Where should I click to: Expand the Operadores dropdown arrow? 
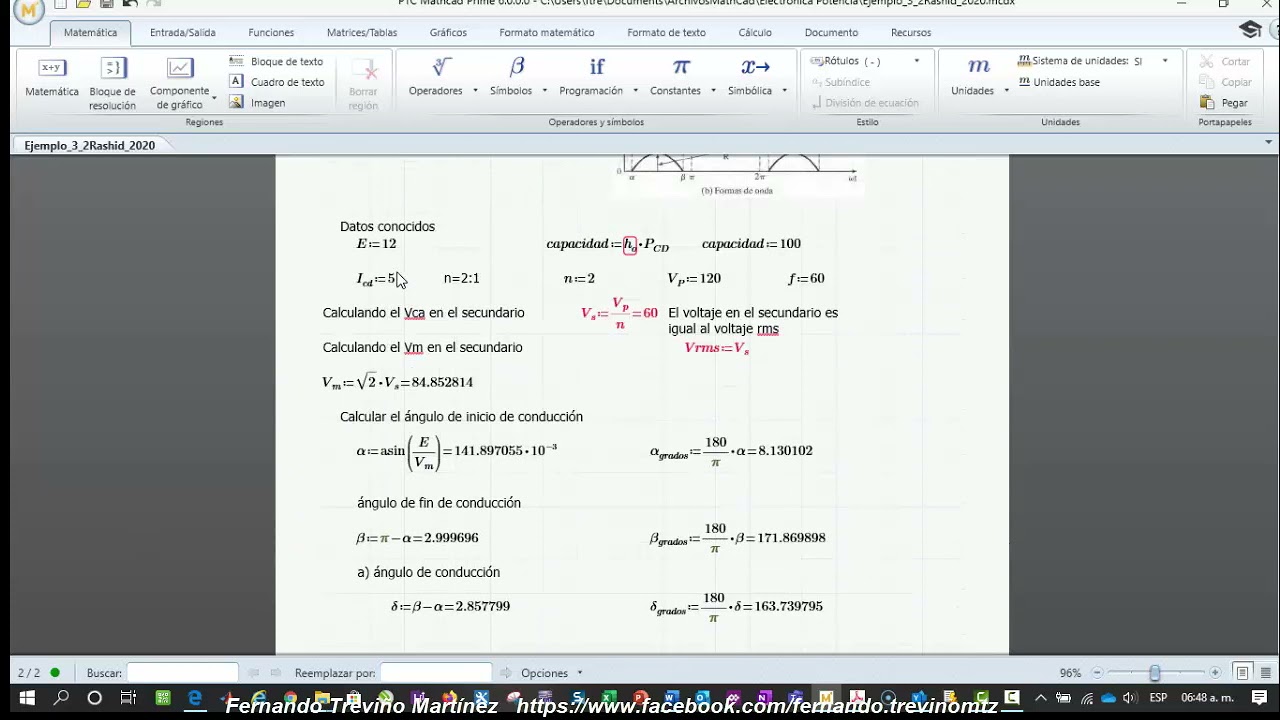[475, 91]
